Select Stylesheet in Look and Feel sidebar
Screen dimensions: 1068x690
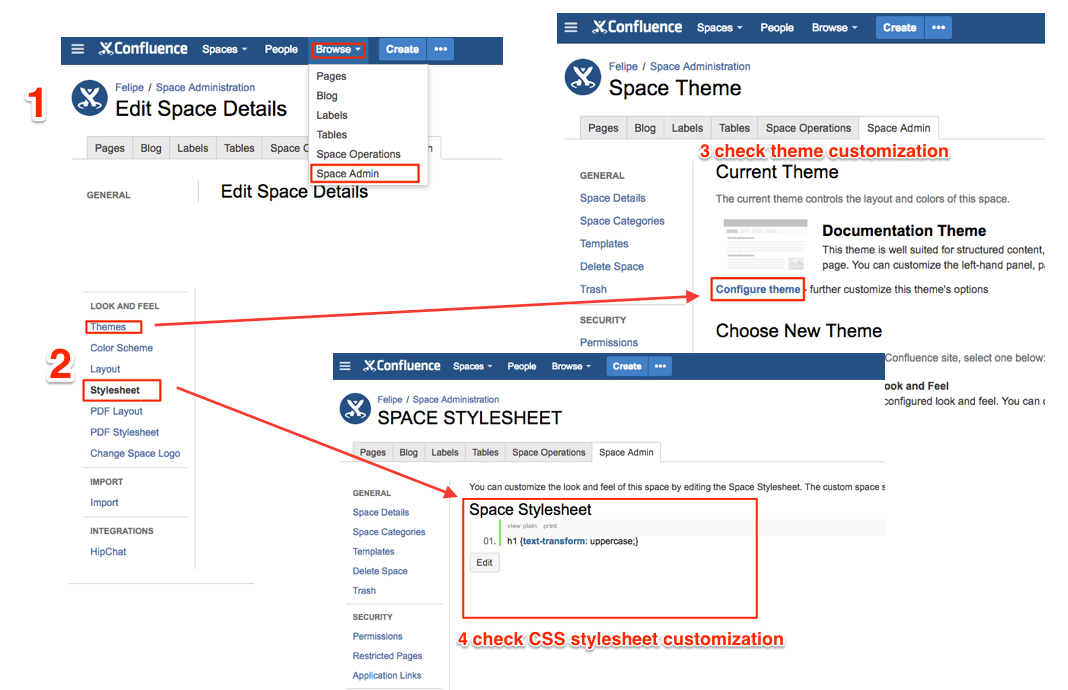pyautogui.click(x=115, y=390)
